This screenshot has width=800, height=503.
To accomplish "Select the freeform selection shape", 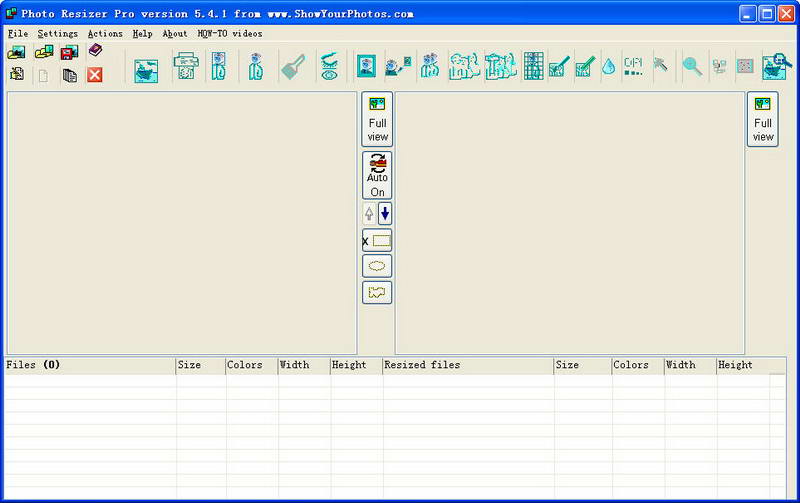I will tap(377, 293).
